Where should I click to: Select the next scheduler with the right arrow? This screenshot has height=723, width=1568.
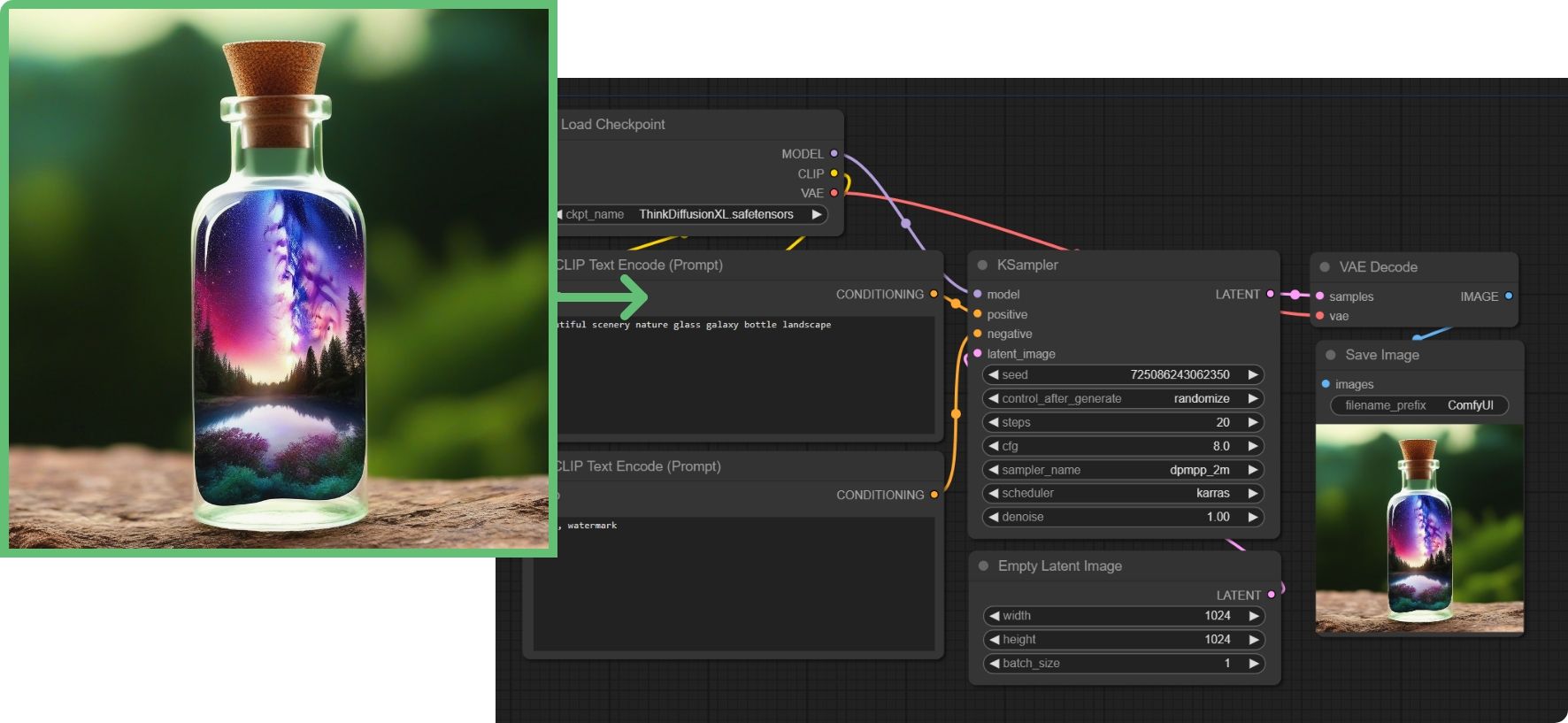pyautogui.click(x=1253, y=493)
